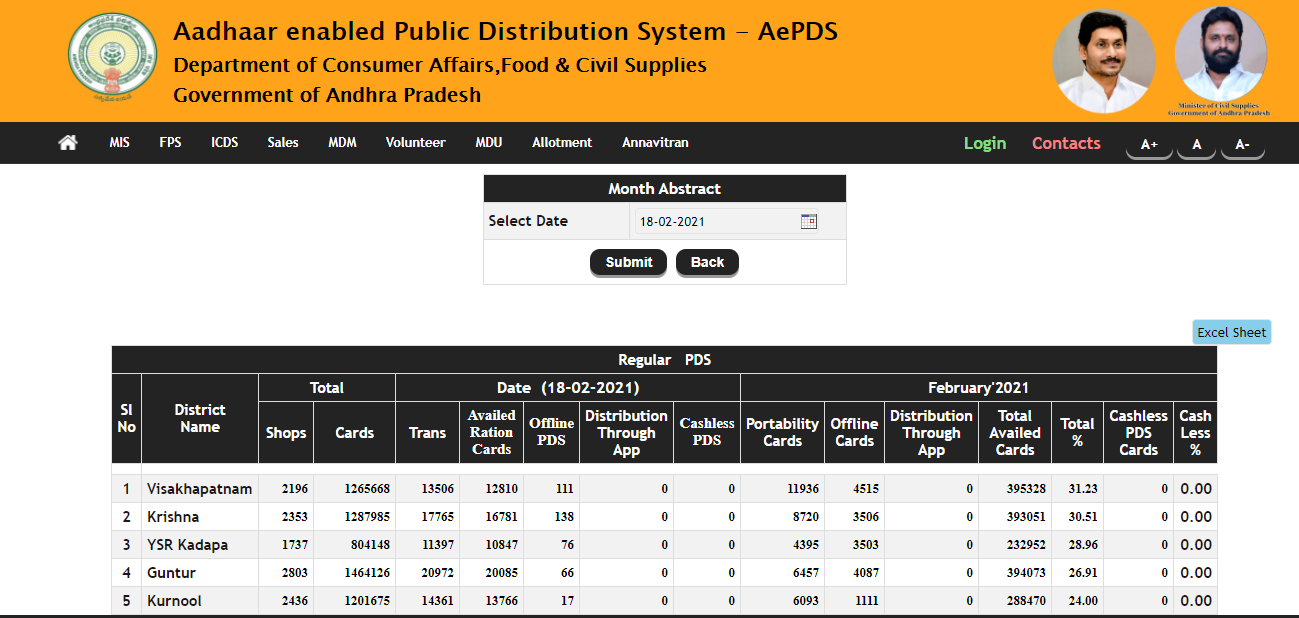Screen dimensions: 1299x618
Task: Click Krishna shops value 2353
Action: pyautogui.click(x=293, y=517)
